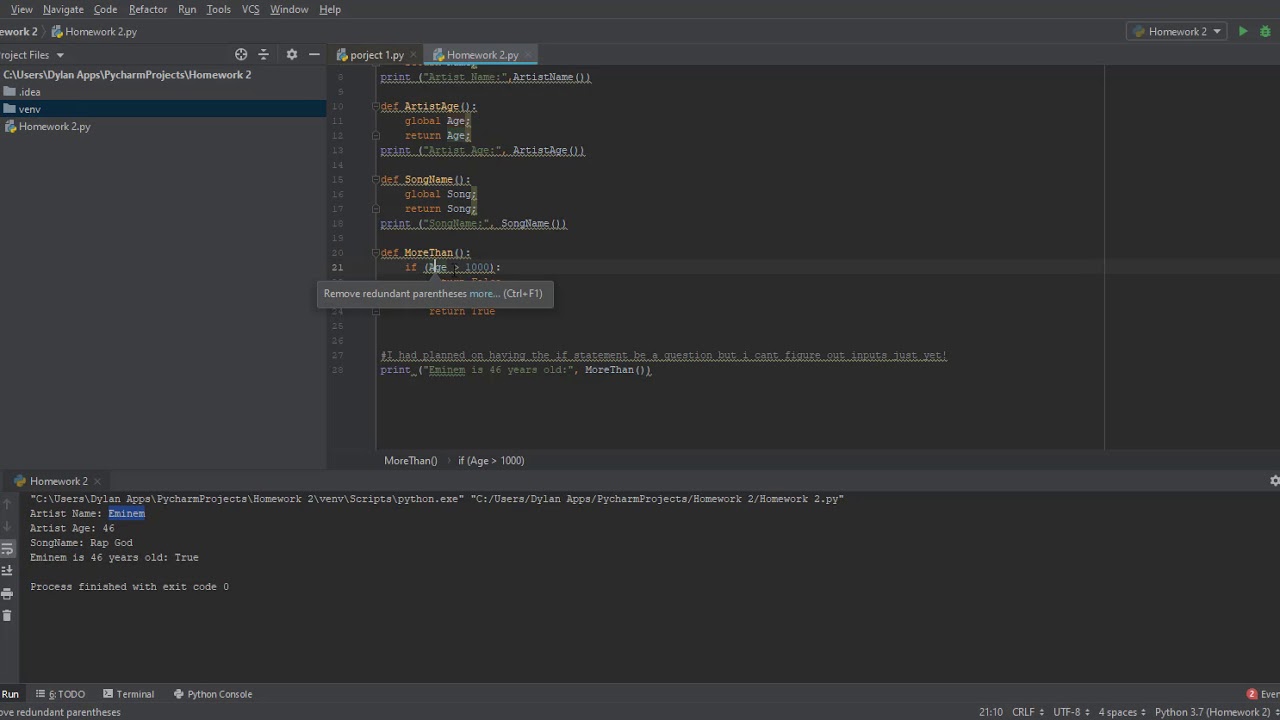Click the 'Process finished with exit code 0' line
Screen dimensions: 1280x720
129,587
